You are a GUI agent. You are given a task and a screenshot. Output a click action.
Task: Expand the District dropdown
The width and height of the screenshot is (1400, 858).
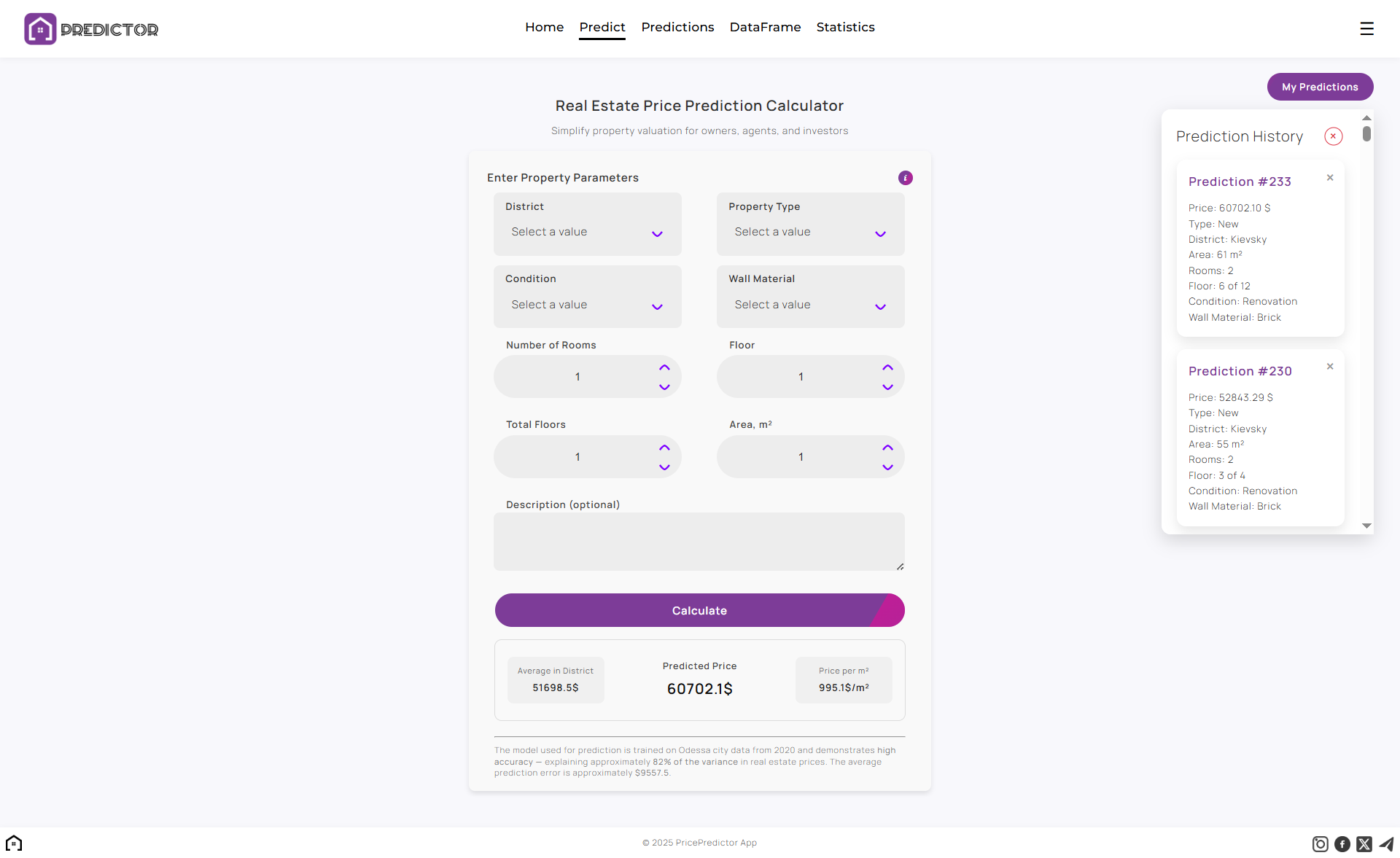587,233
